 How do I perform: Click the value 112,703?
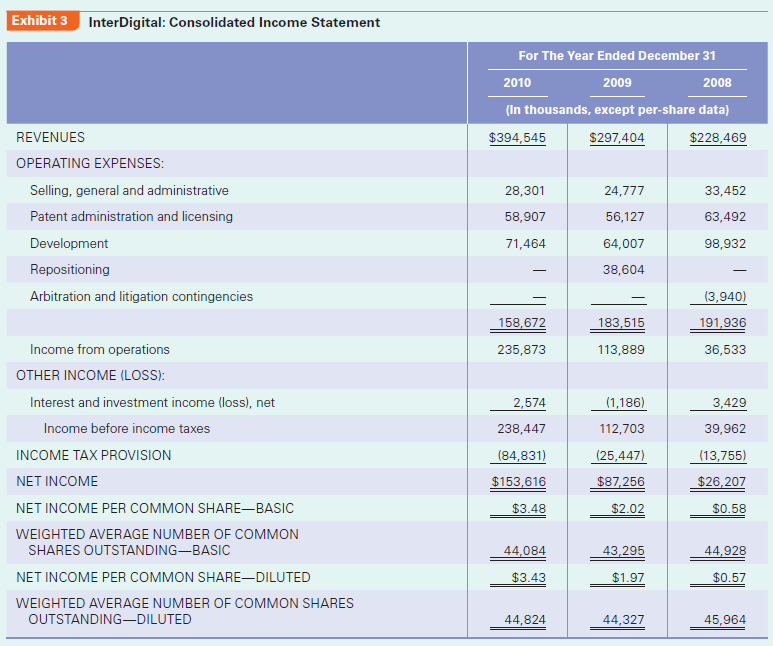622,429
